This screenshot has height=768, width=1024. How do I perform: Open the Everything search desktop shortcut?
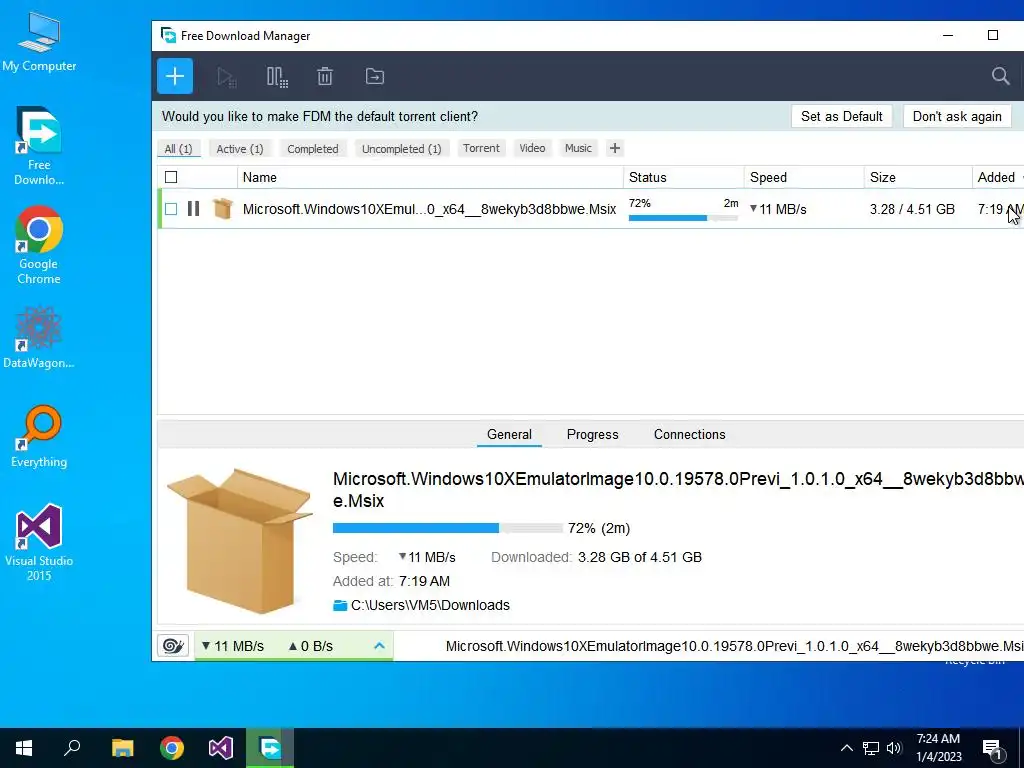(39, 436)
